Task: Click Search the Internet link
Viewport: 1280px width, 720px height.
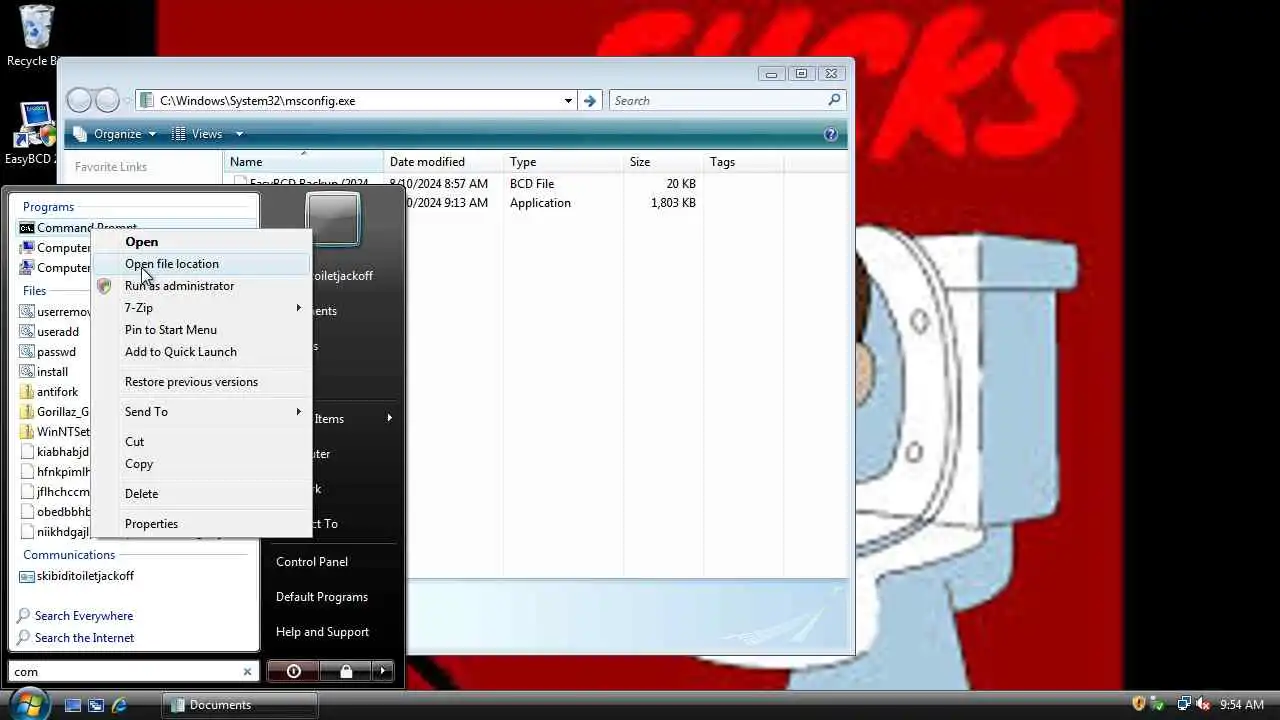Action: click(84, 638)
